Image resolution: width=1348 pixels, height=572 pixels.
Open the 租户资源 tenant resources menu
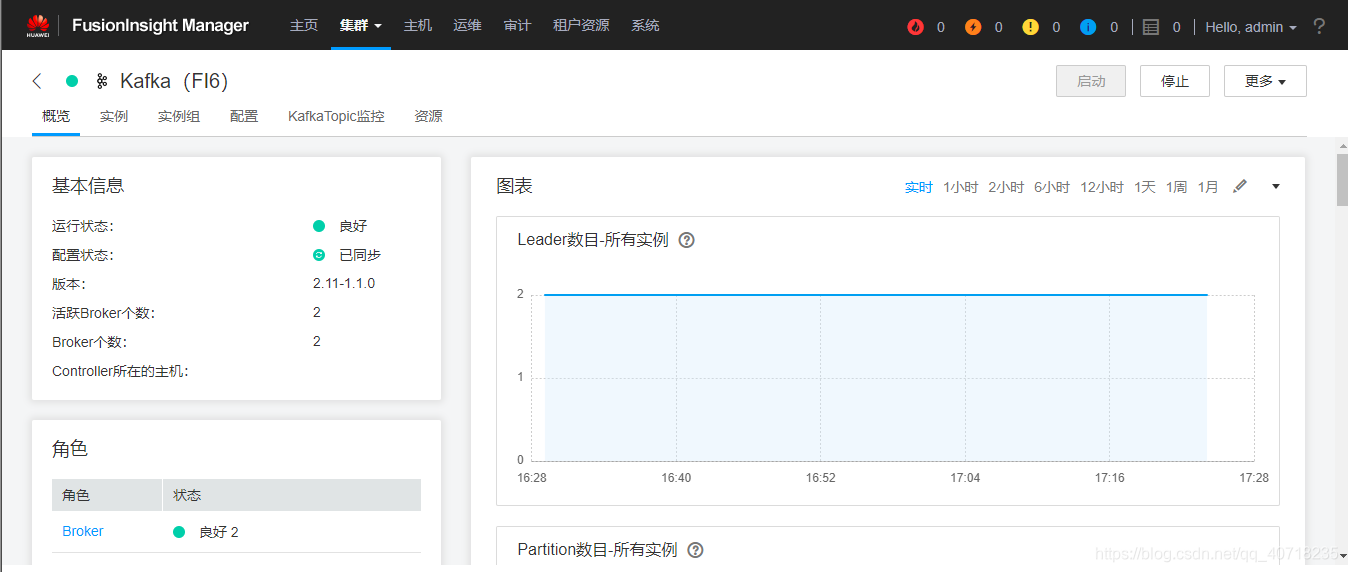[581, 26]
